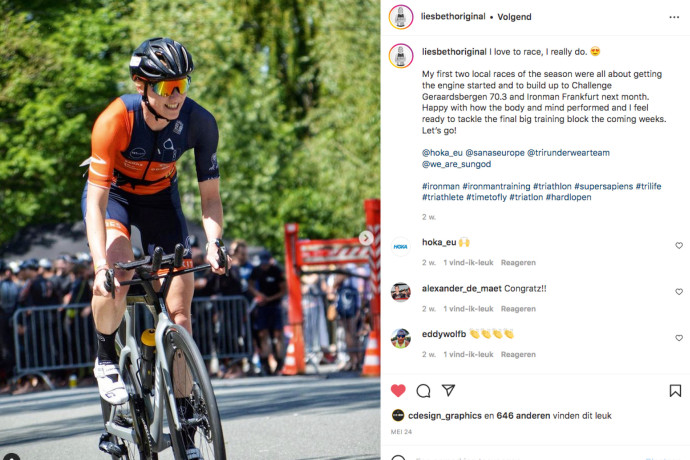This screenshot has width=690, height=460.
Task: Like the alexander_de_maet comment heart
Action: point(679,292)
